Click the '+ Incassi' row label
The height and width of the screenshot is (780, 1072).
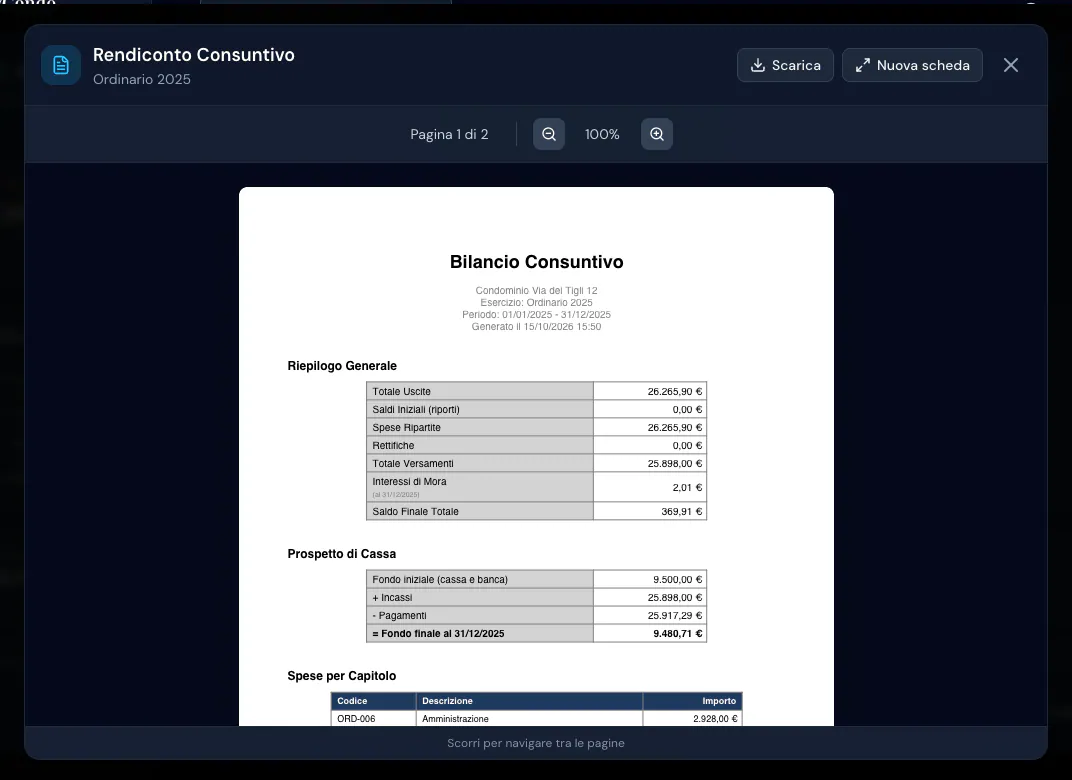pos(392,597)
